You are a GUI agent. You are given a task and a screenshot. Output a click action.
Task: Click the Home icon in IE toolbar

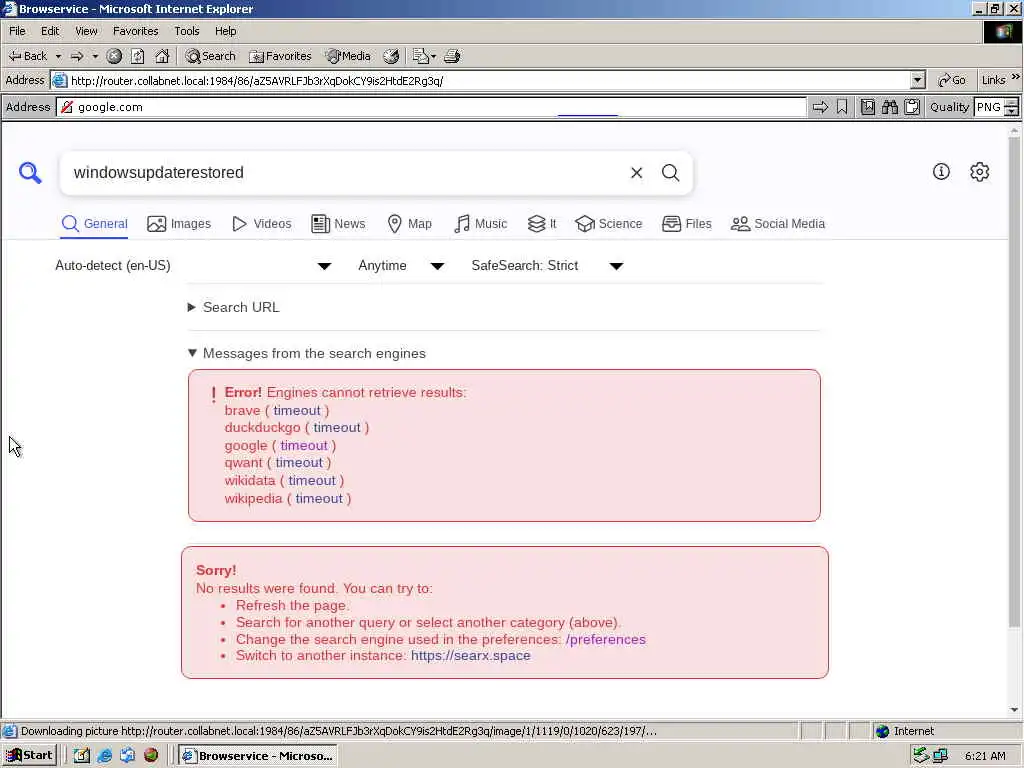162,56
